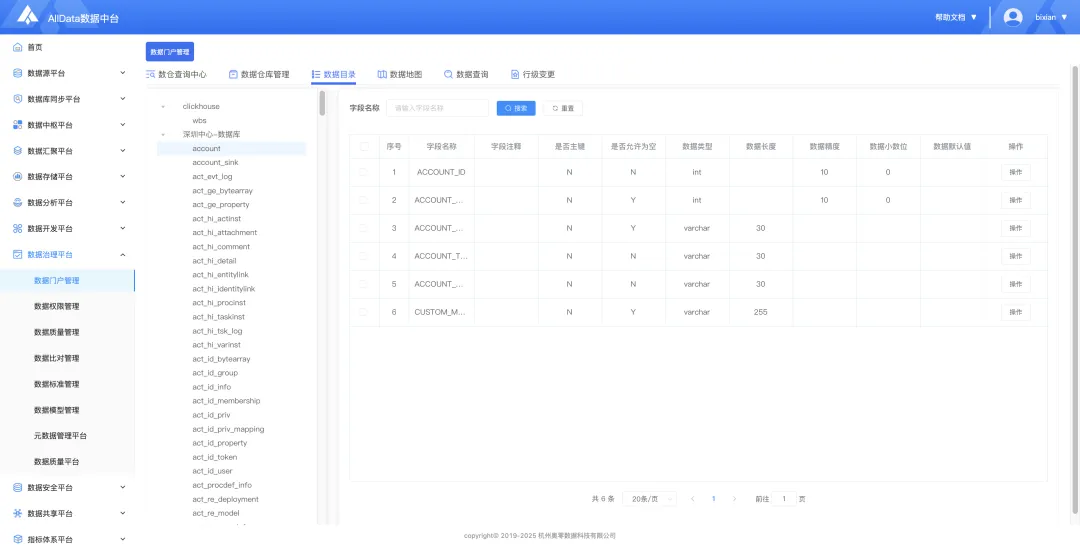Click the 数据库同步平台 sidebar icon
1080x547 pixels.
click(x=18, y=99)
